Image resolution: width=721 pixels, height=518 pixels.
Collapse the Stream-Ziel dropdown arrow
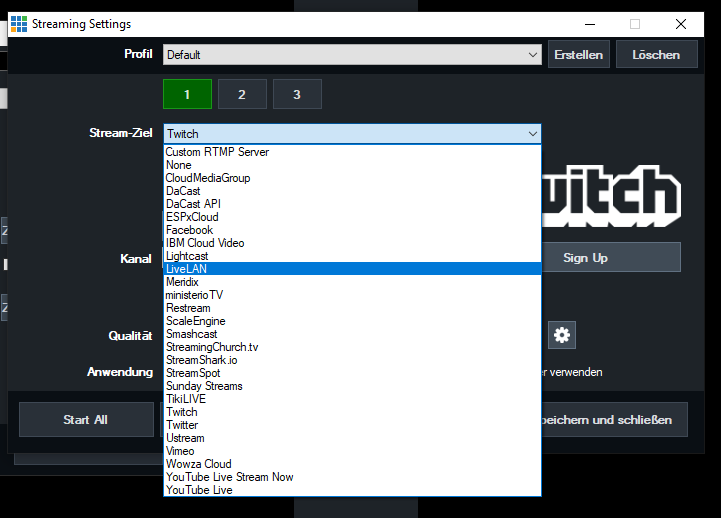coord(532,134)
